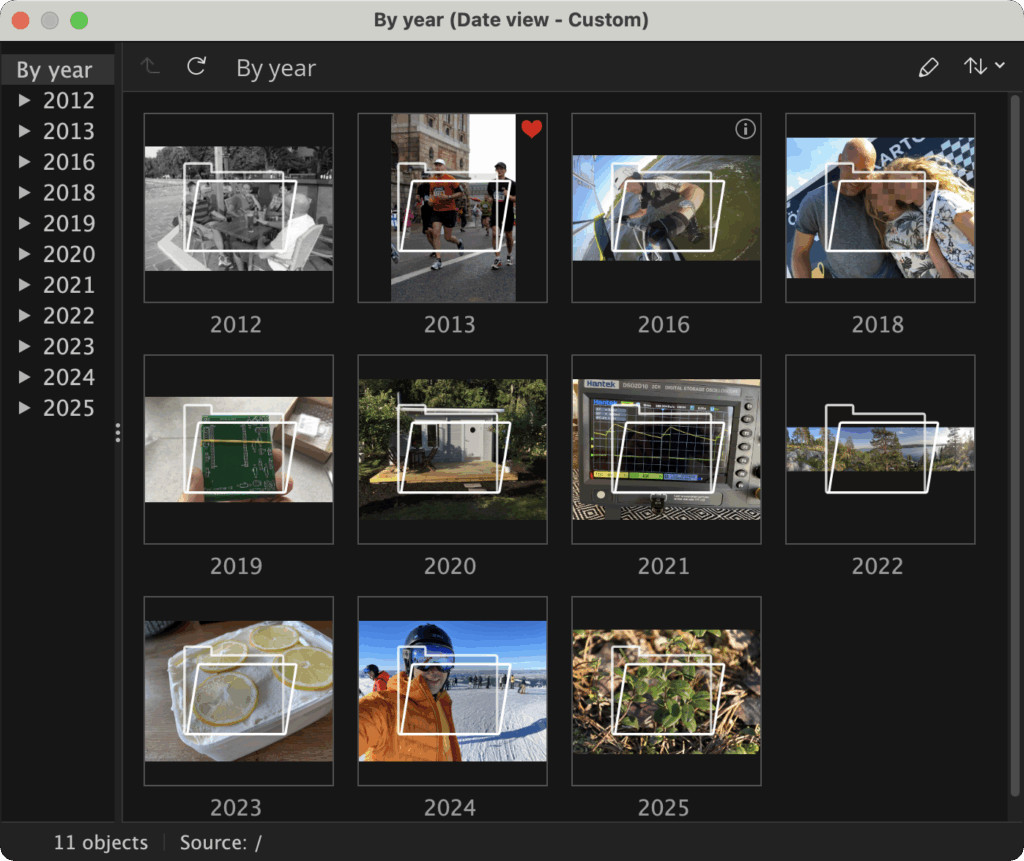
Task: Click the pencil edit icon
Action: coord(928,68)
